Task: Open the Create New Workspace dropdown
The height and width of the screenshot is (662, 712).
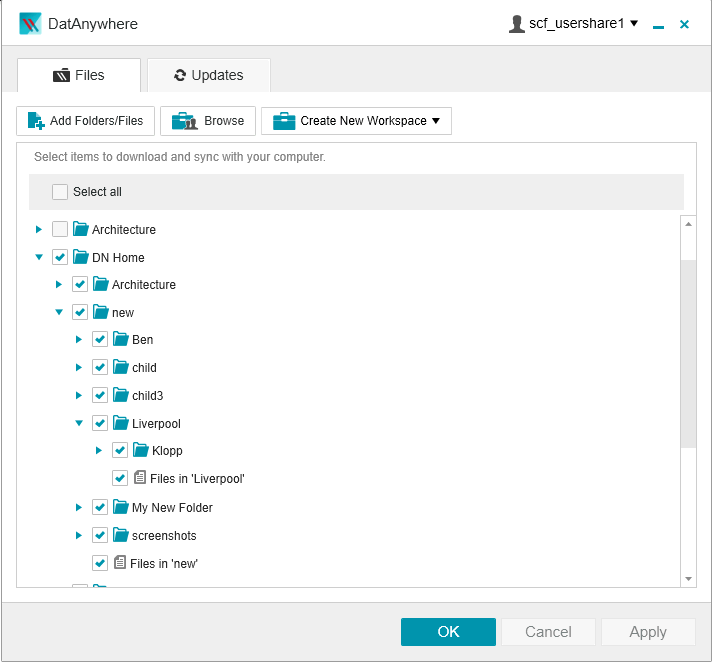Action: [x=357, y=121]
